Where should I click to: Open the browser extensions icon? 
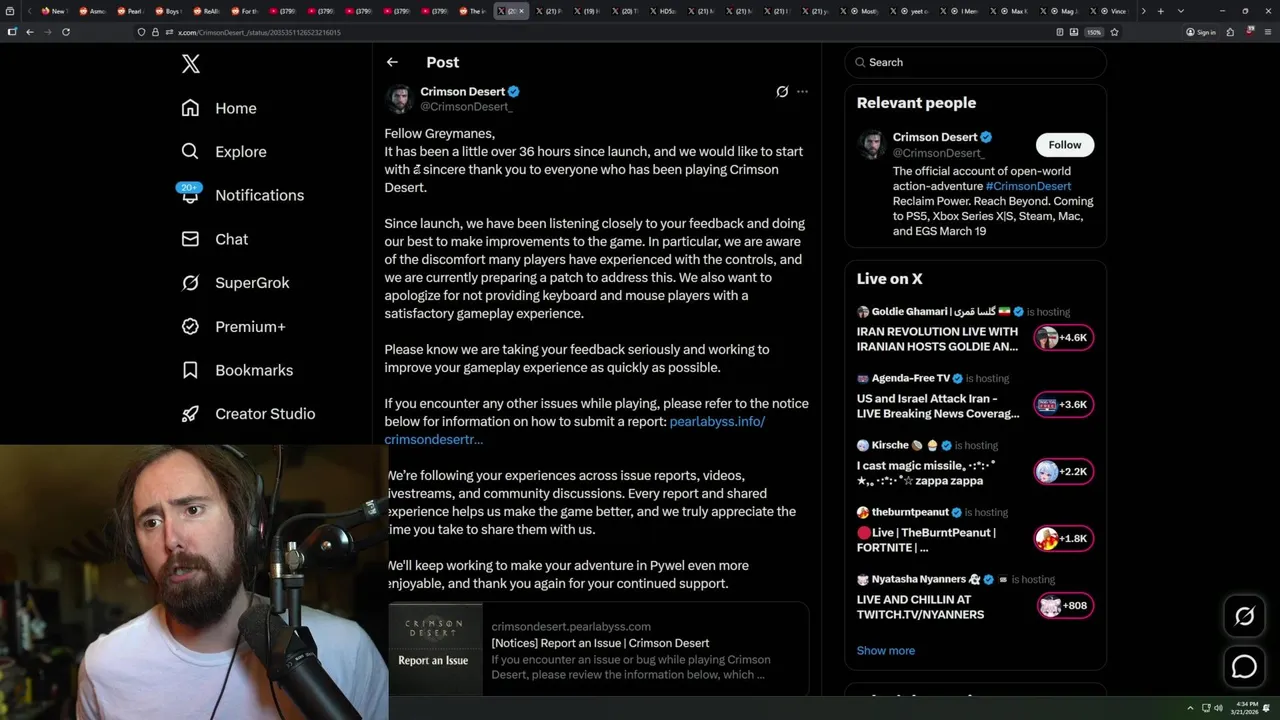(x=1230, y=32)
